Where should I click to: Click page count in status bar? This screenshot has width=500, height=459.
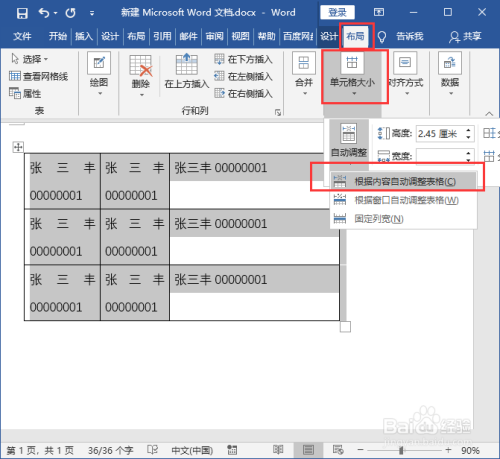[x=40, y=450]
